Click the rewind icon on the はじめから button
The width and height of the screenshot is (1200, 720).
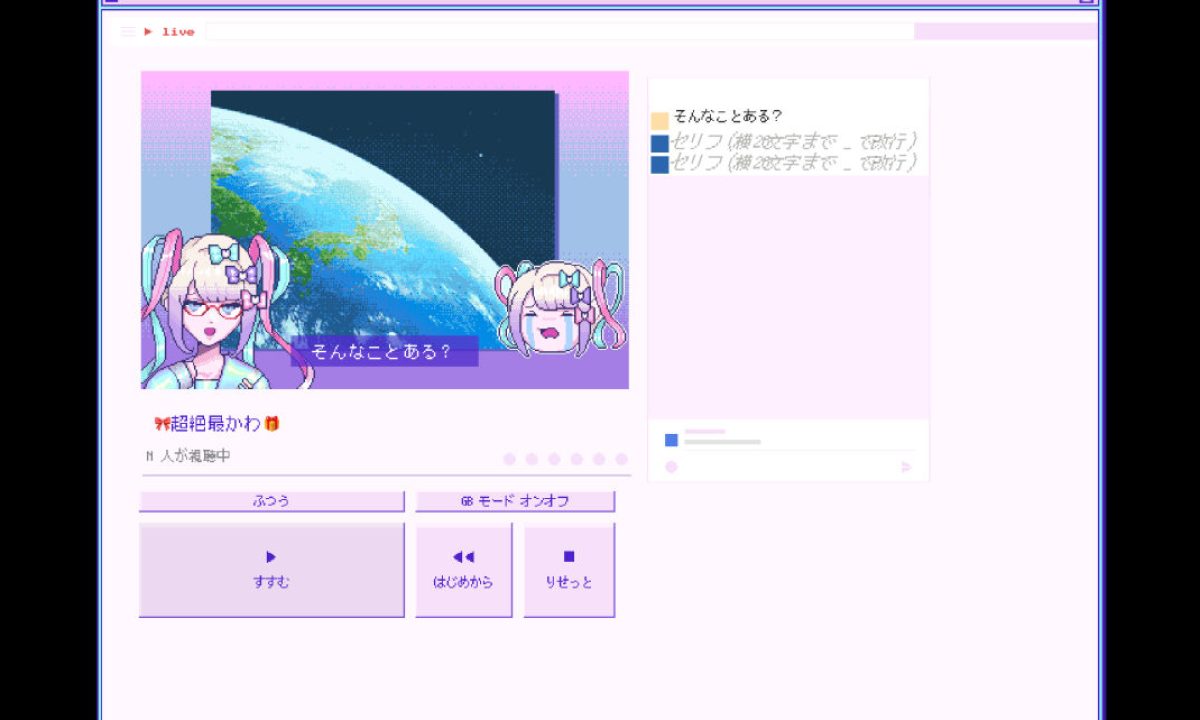coord(462,556)
